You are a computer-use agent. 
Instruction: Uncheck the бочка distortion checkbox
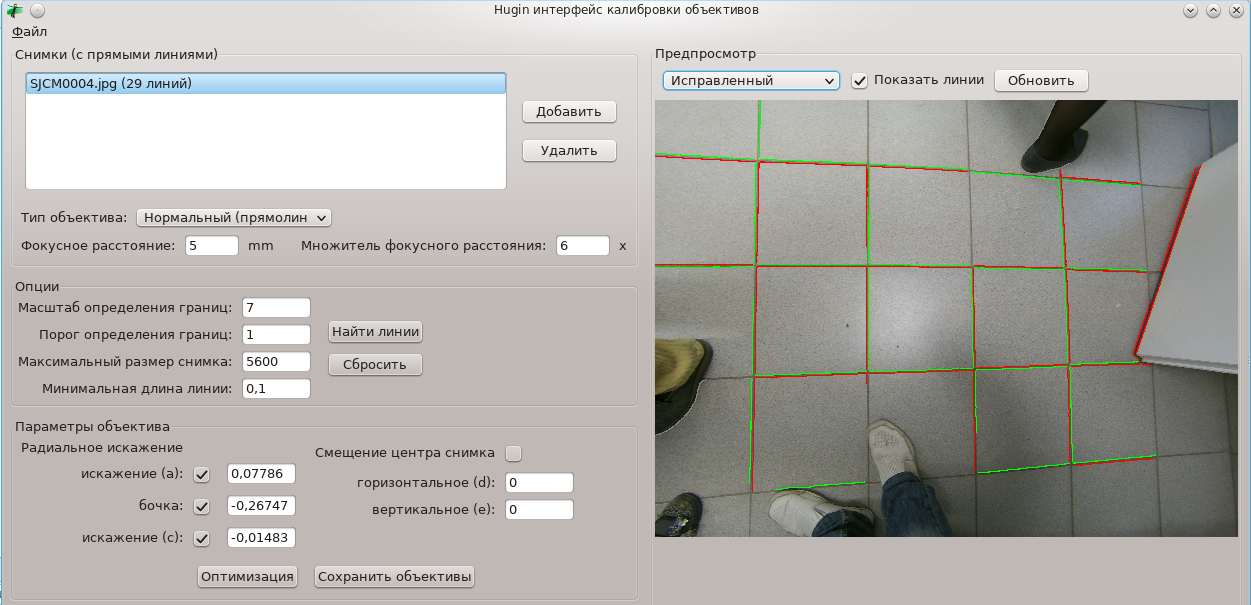click(202, 506)
